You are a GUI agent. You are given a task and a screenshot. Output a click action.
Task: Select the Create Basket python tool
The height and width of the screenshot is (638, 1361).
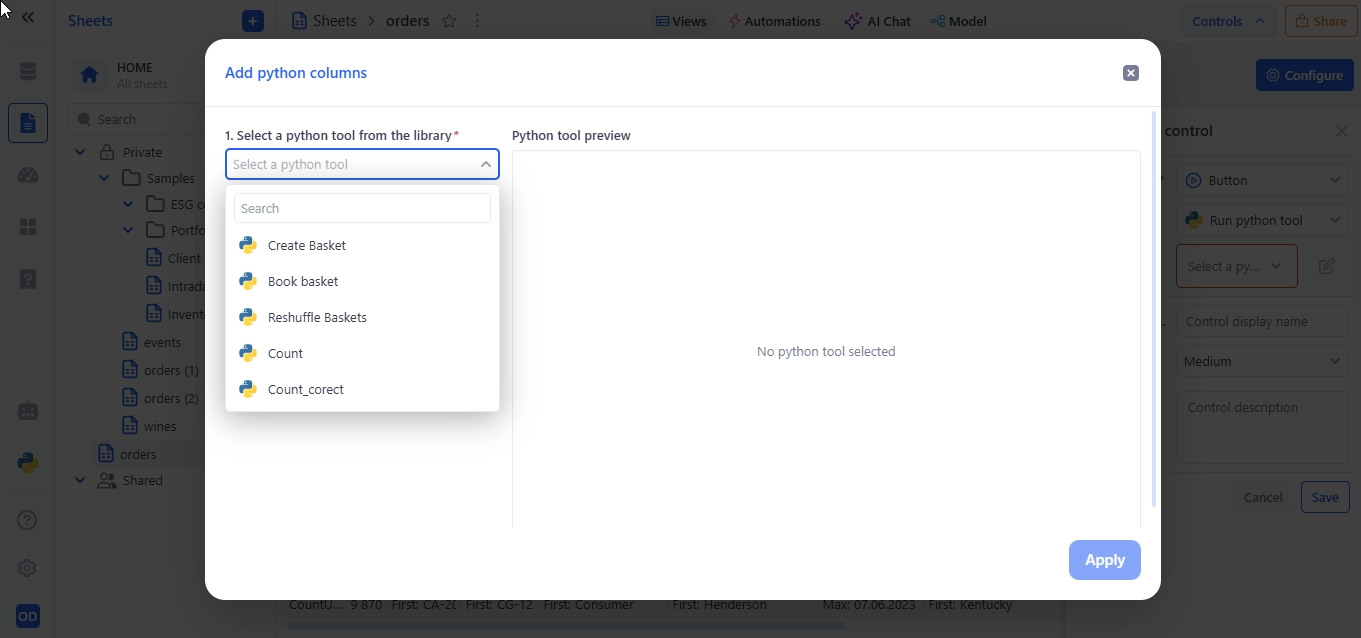(x=307, y=245)
